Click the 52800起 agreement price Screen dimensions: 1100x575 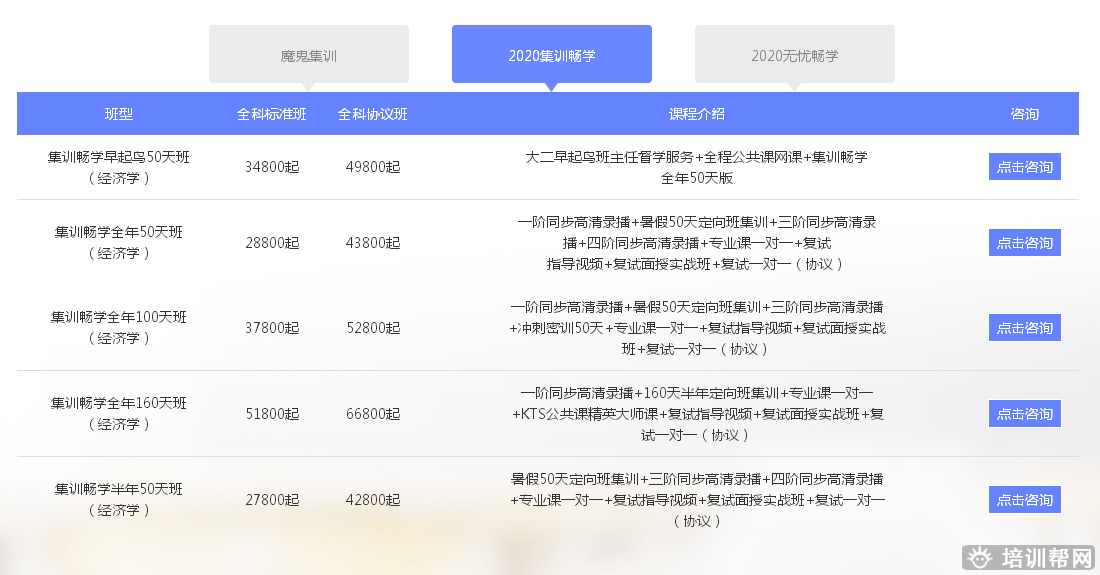[x=372, y=328]
